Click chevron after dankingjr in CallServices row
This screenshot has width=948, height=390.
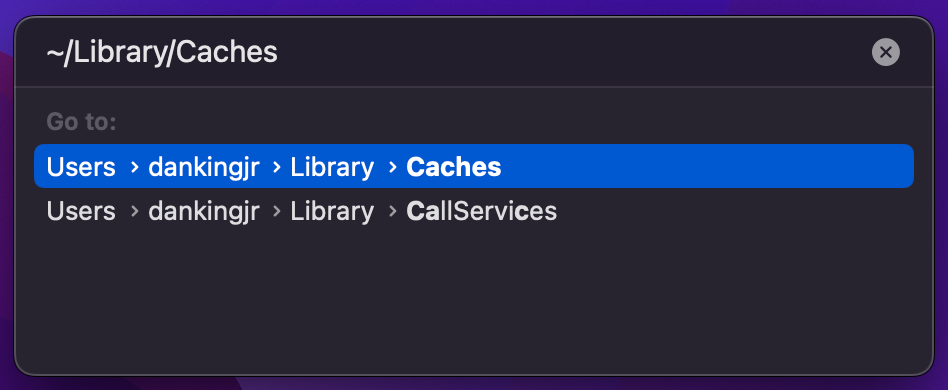[277, 212]
